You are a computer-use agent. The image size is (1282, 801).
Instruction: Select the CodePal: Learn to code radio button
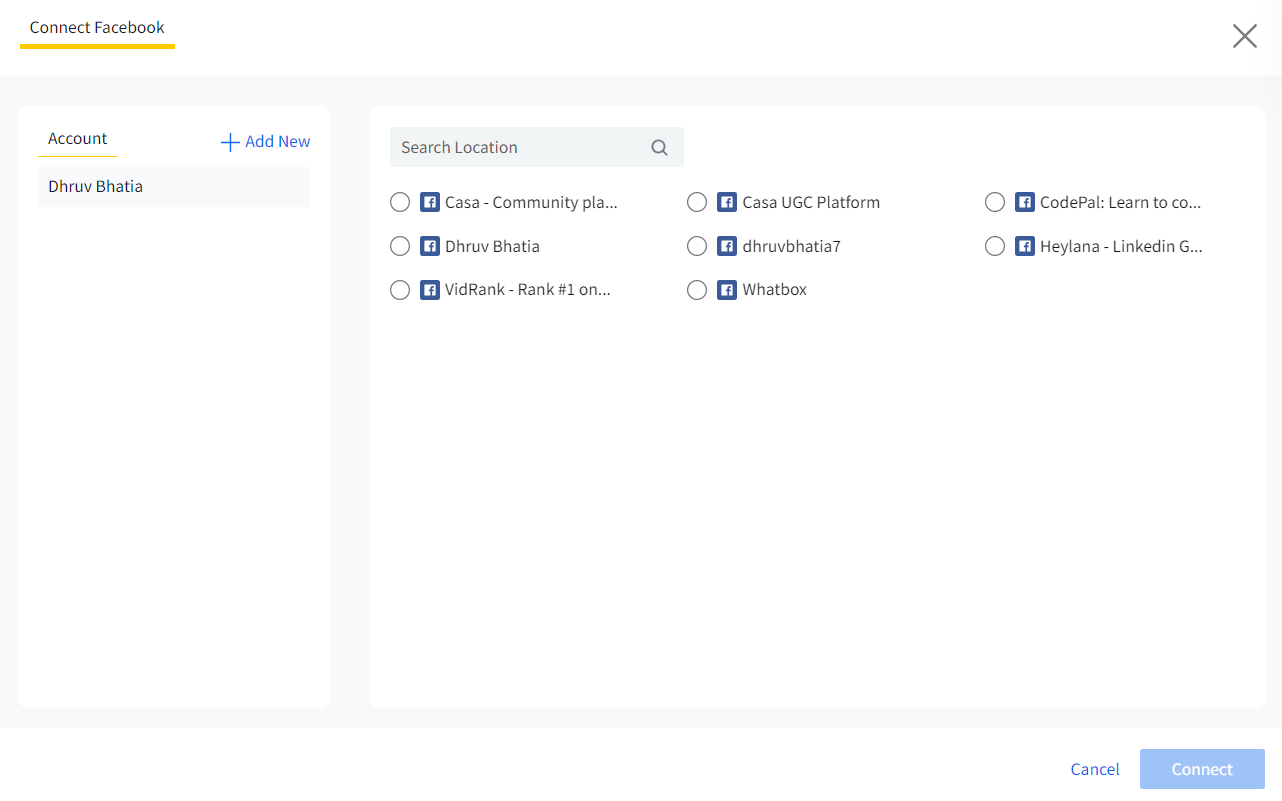coord(995,202)
